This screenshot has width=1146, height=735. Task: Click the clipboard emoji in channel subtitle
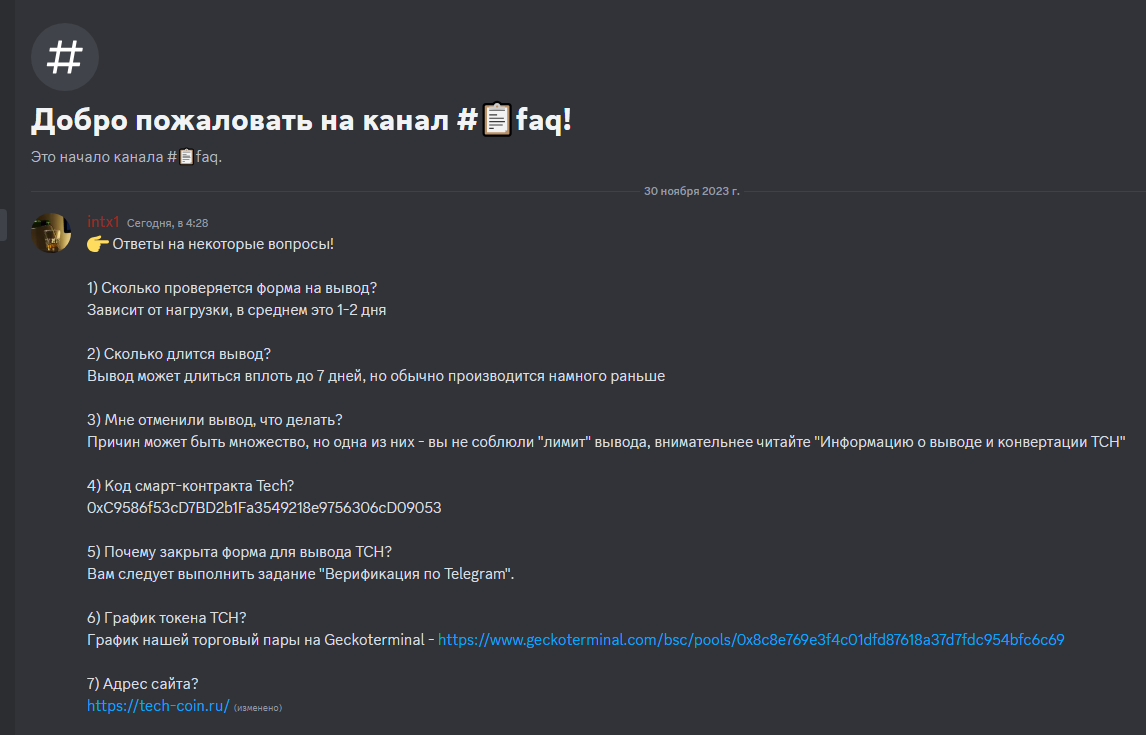coord(186,156)
